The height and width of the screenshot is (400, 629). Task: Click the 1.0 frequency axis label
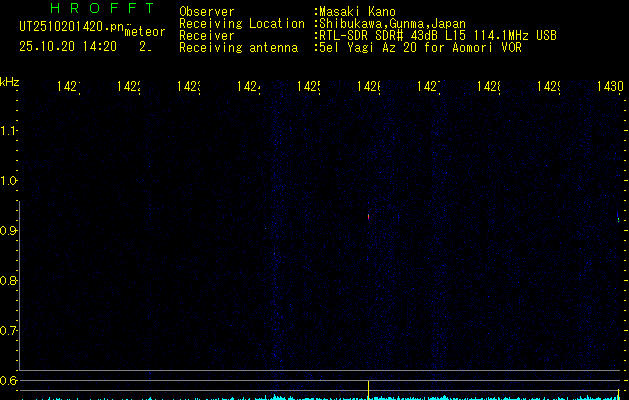pos(8,181)
